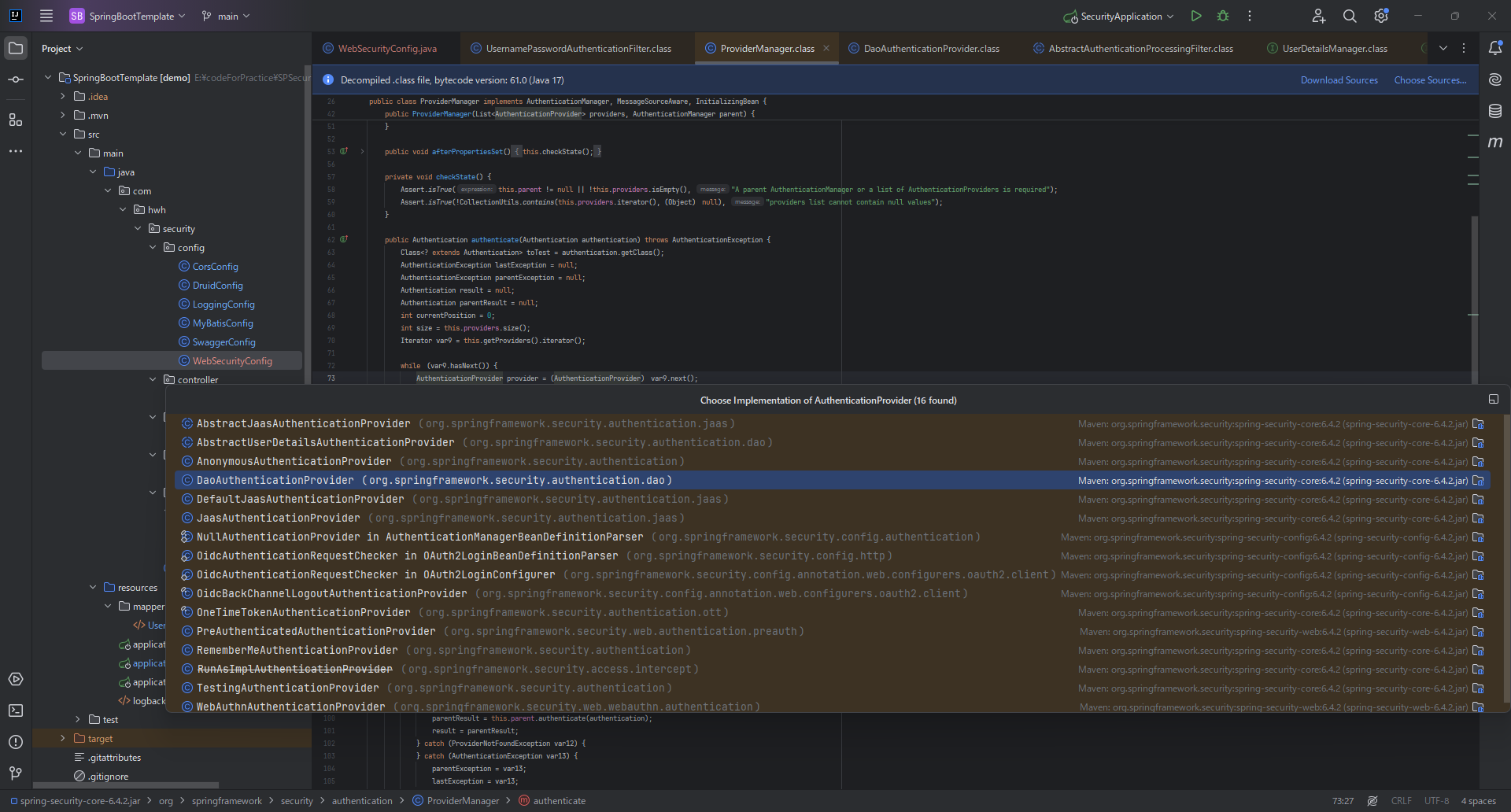Select PreAuthenticatedAuthenticationProvider implementation in popup

pos(832,631)
